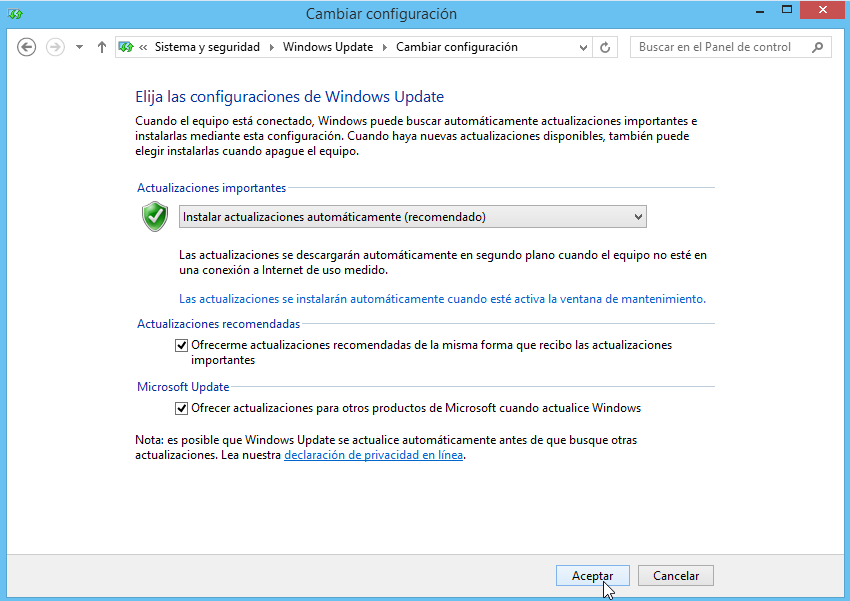Go up one level with Up arrow
This screenshot has width=850, height=601.
[101, 47]
